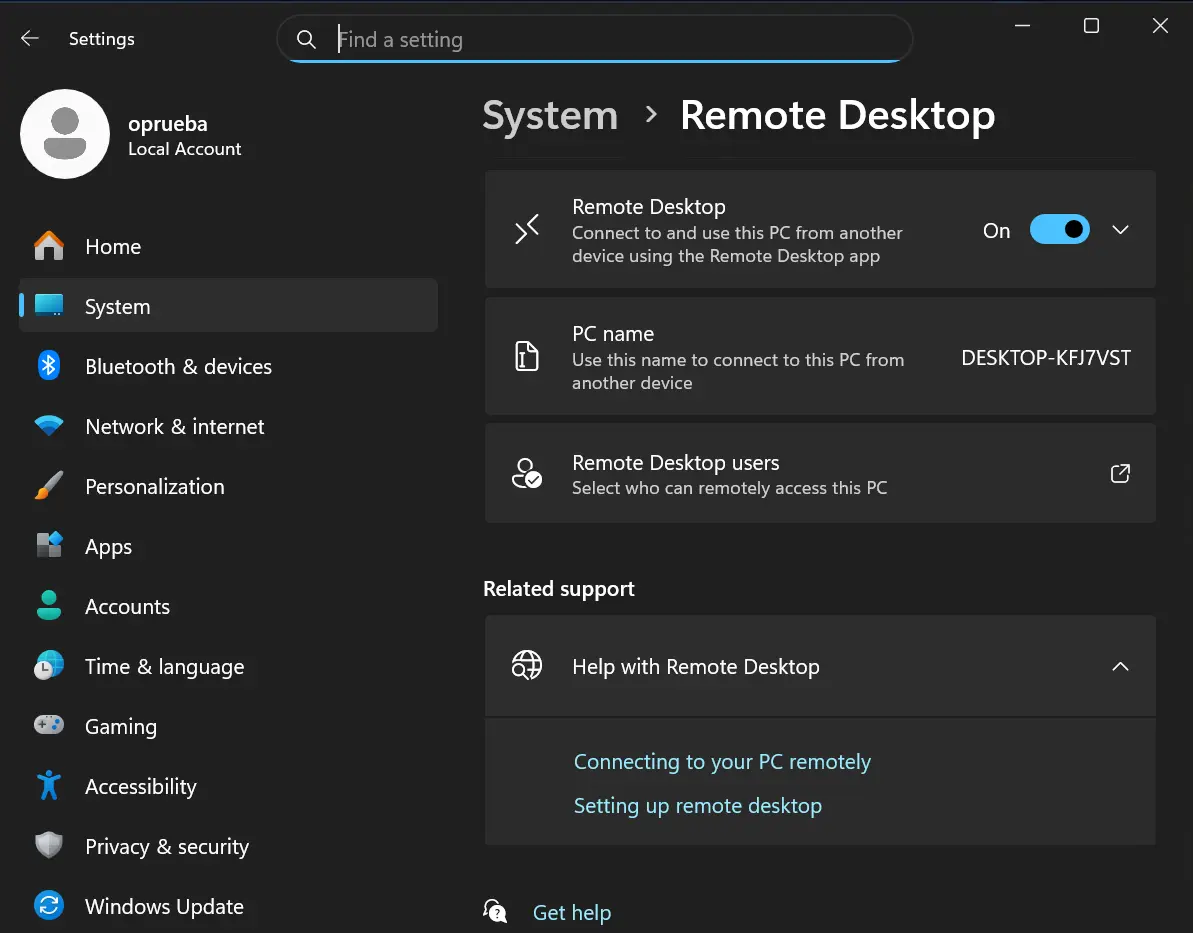Viewport: 1193px width, 933px height.
Task: Open Setting up remote desktop link
Action: [697, 806]
